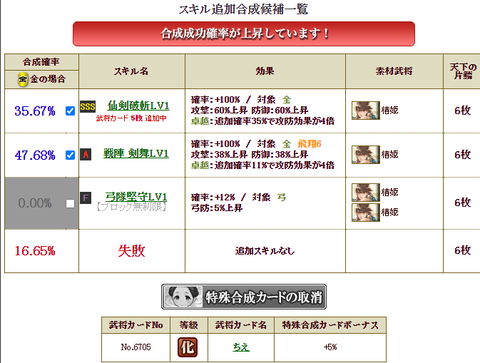480x363 pixels.
Task: Click the gold coin icon in header
Action: [x=23, y=79]
